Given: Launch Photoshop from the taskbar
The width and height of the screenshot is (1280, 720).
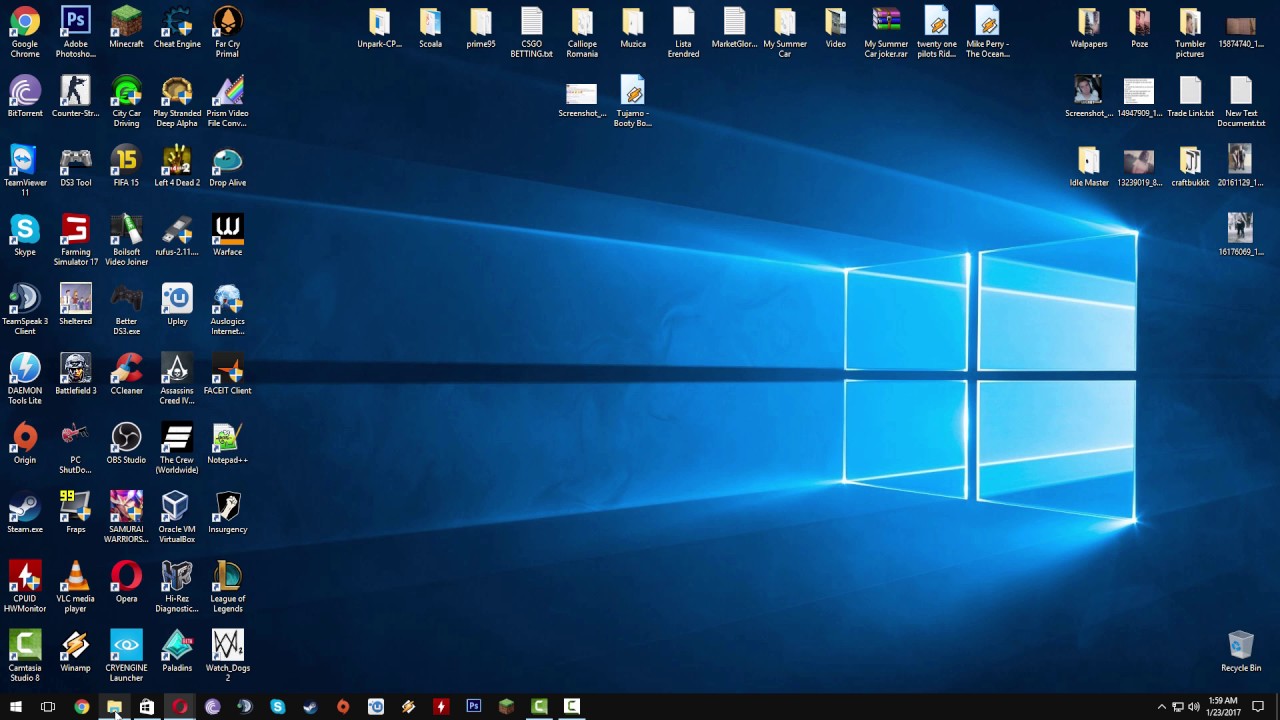Looking at the screenshot, I should click(473, 707).
